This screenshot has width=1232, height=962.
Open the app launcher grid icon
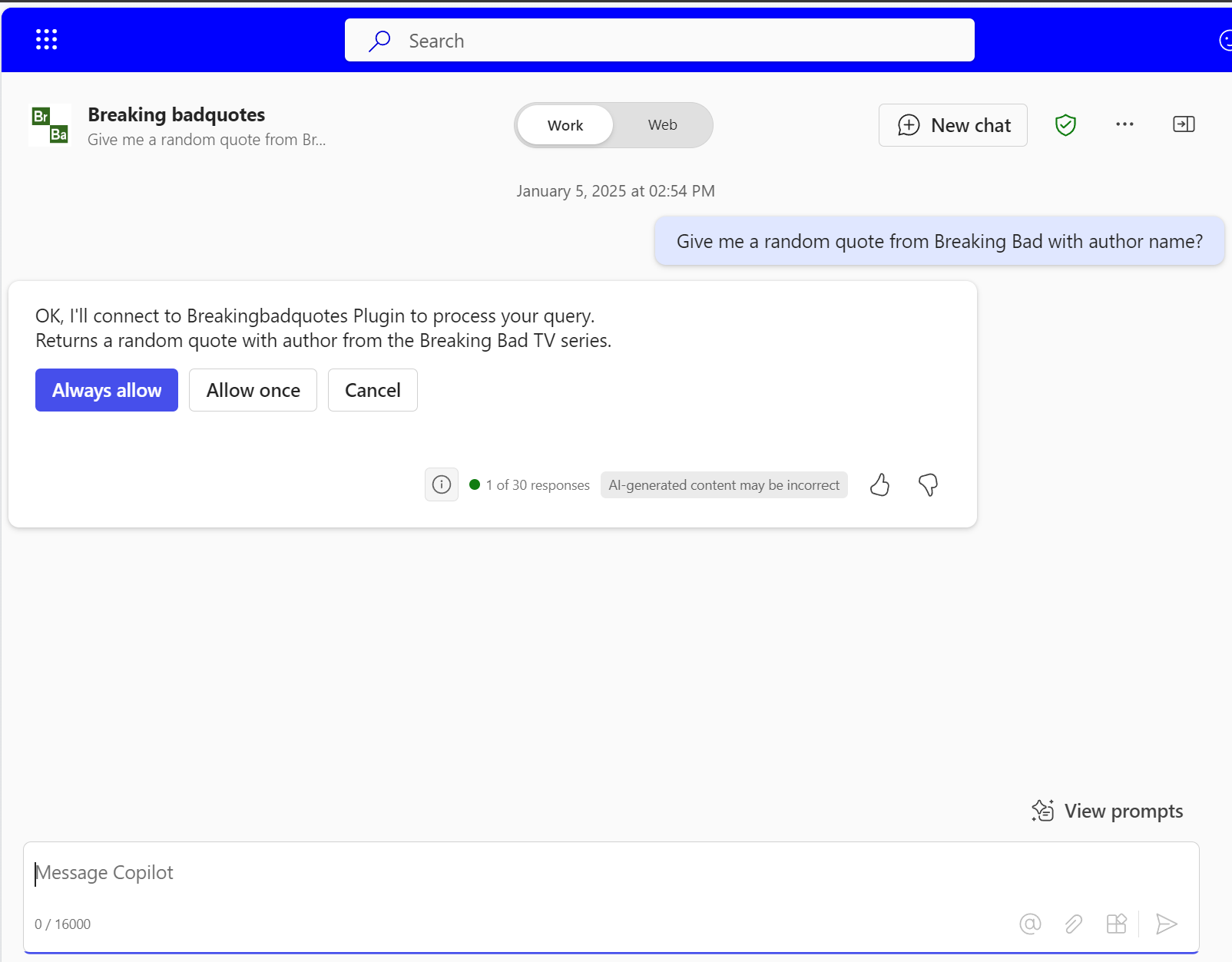click(x=47, y=39)
